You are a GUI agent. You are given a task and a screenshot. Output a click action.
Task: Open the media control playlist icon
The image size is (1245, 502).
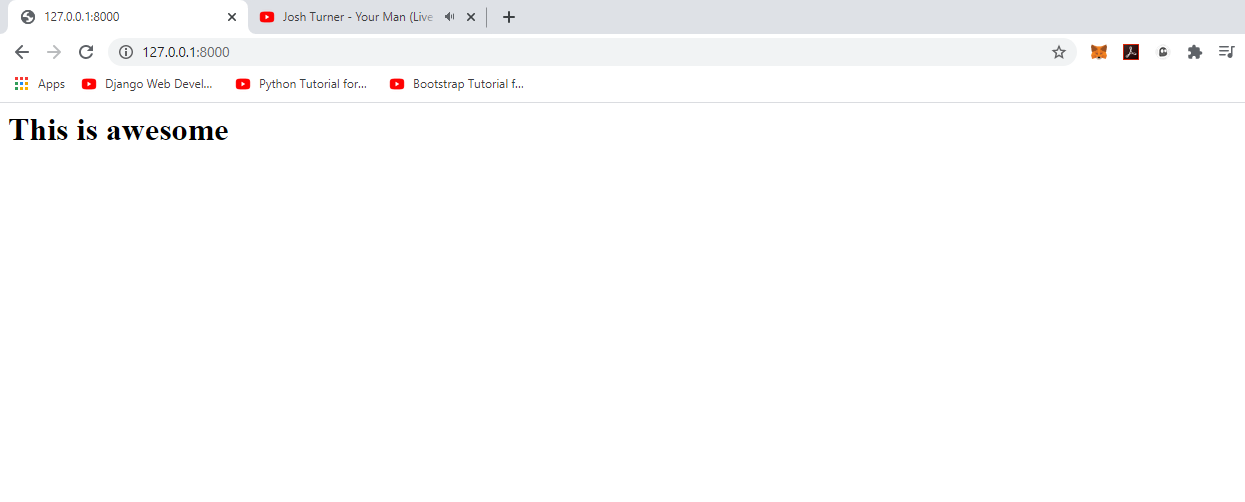tap(1226, 52)
